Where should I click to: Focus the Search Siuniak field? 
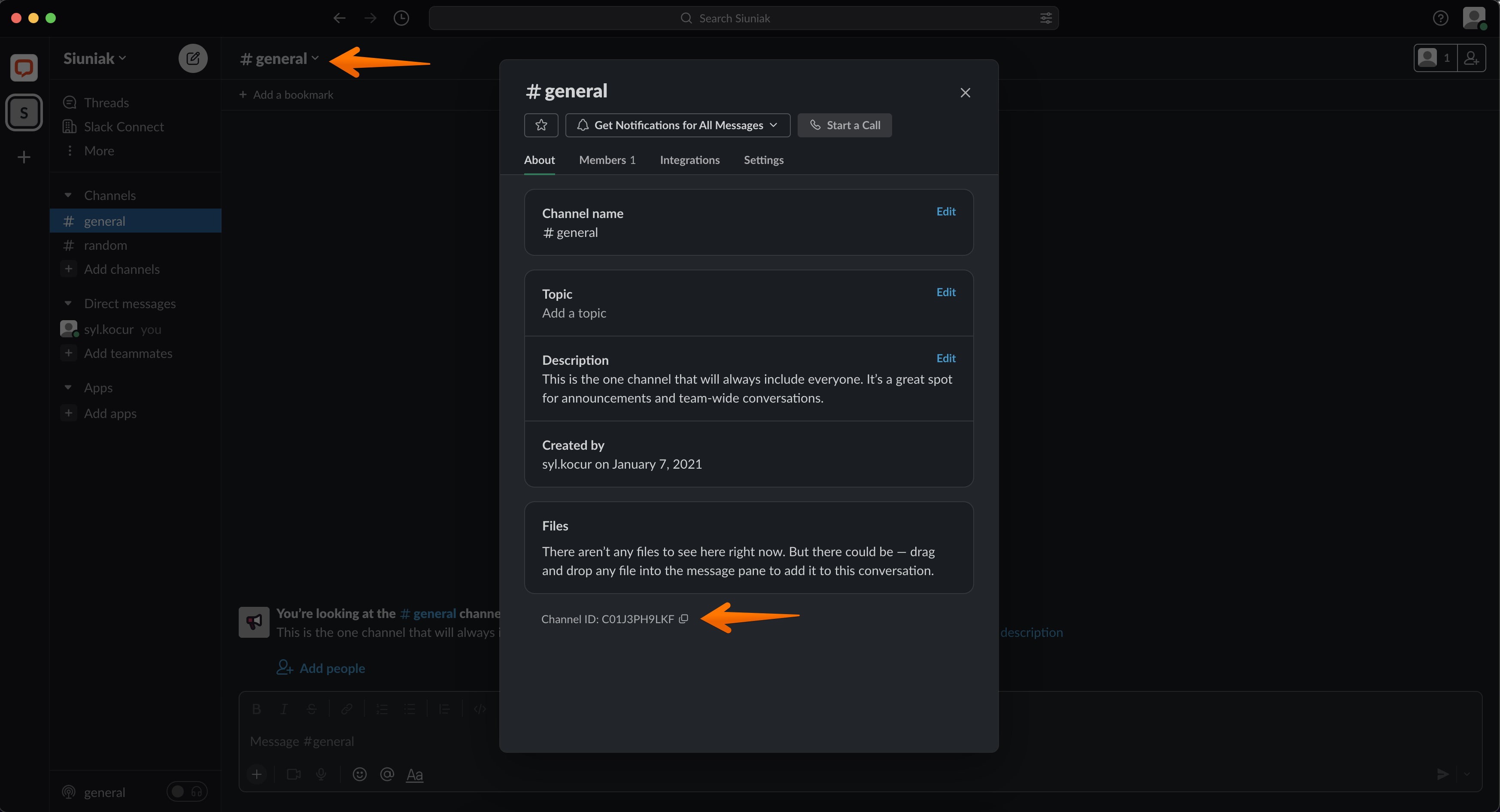click(x=744, y=18)
